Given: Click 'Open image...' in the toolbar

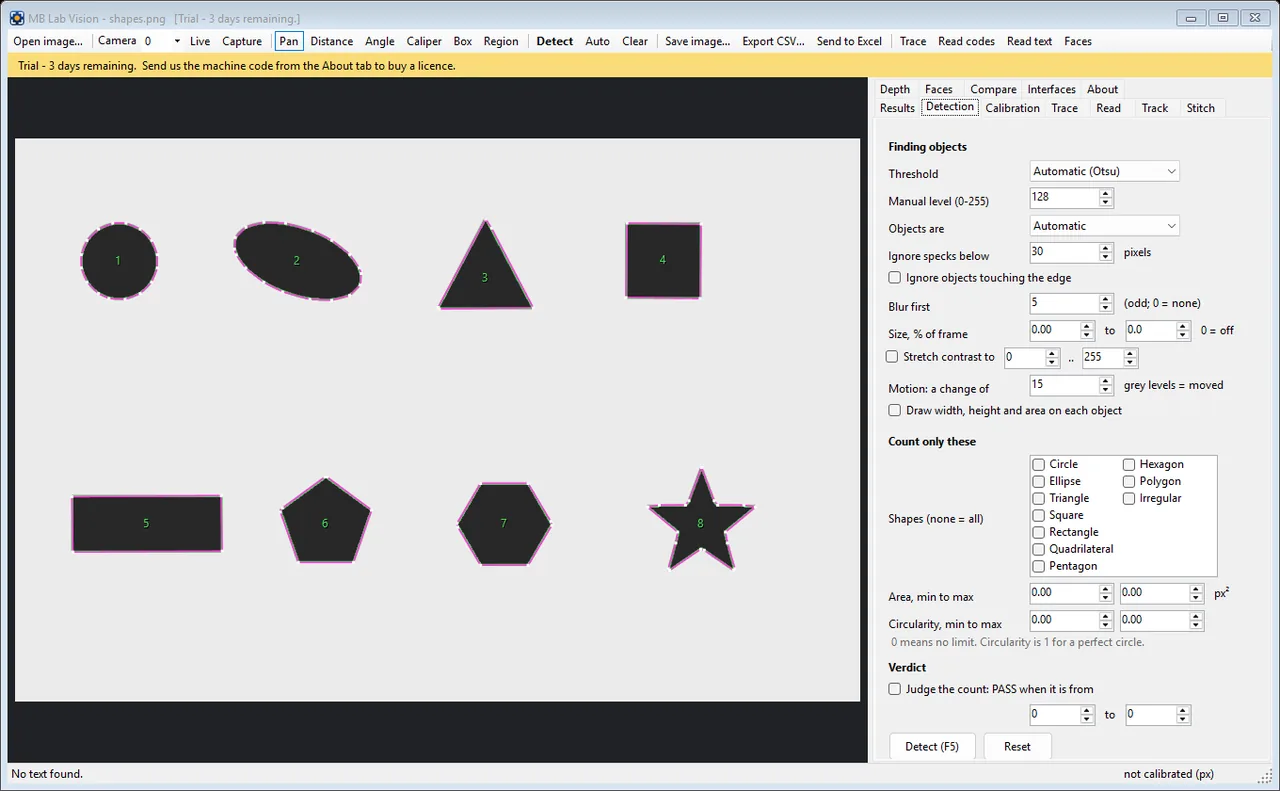Looking at the screenshot, I should click(x=48, y=41).
